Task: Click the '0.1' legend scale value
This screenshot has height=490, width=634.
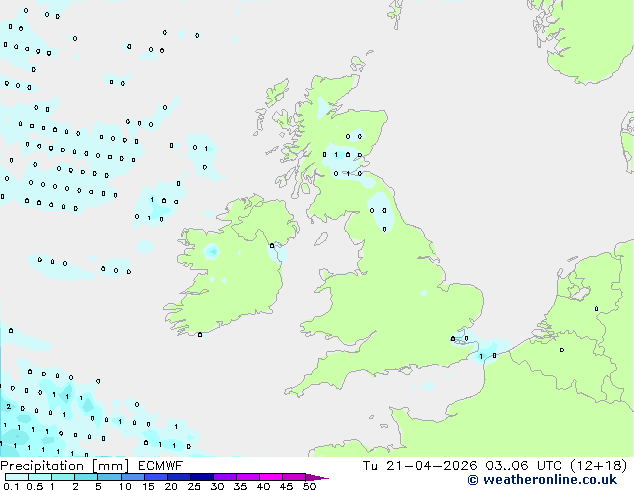Action: tap(11, 486)
